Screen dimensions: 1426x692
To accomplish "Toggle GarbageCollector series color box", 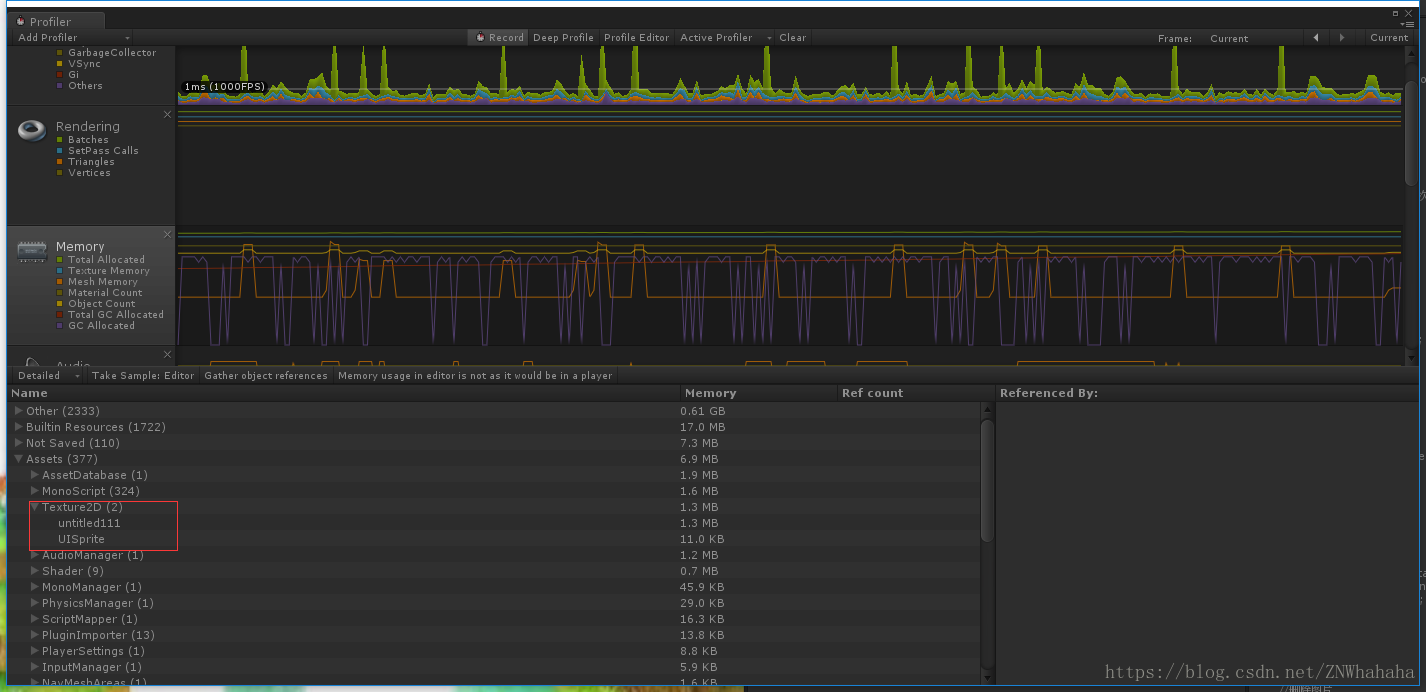I will (x=60, y=53).
